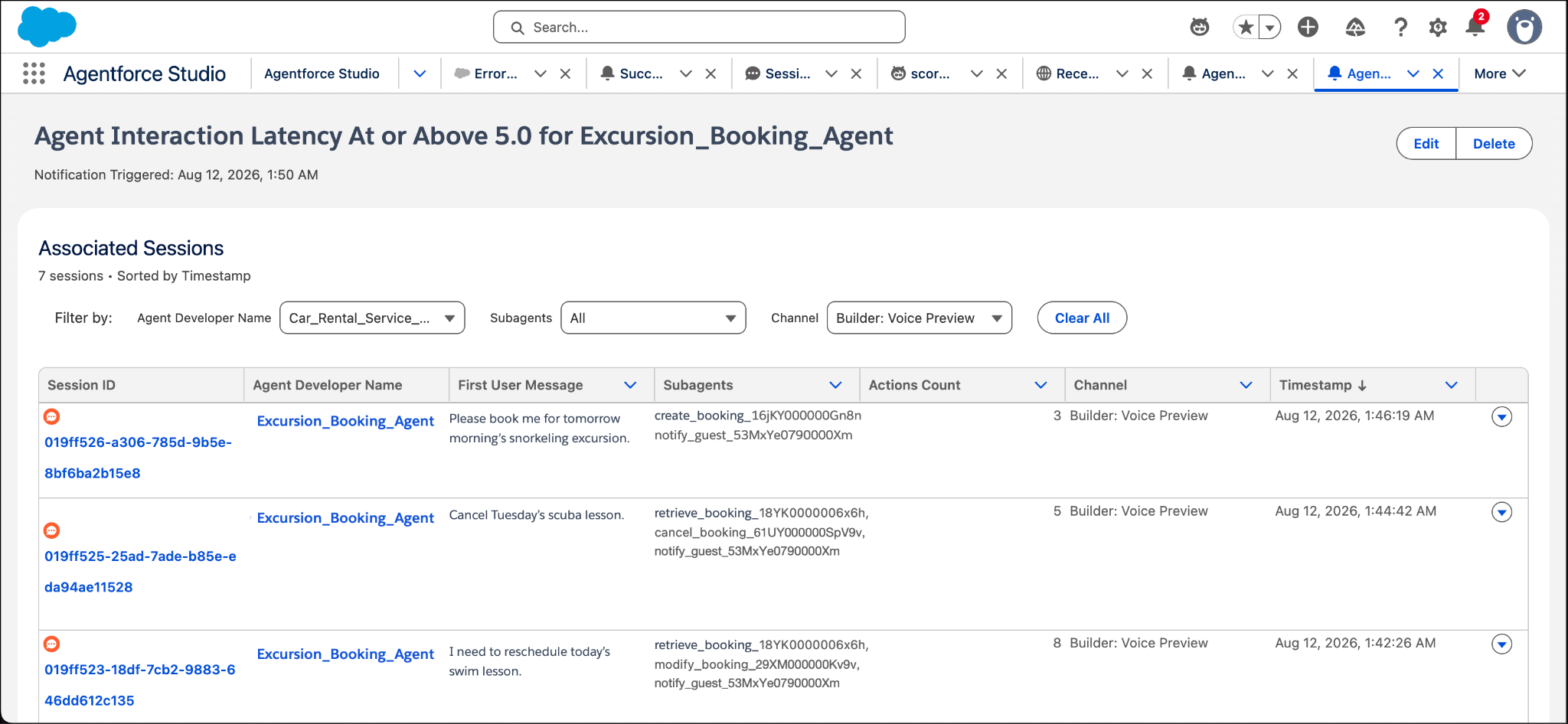Expand the Sessi... tab options chevron
This screenshot has height=724, width=1568.
831,73
